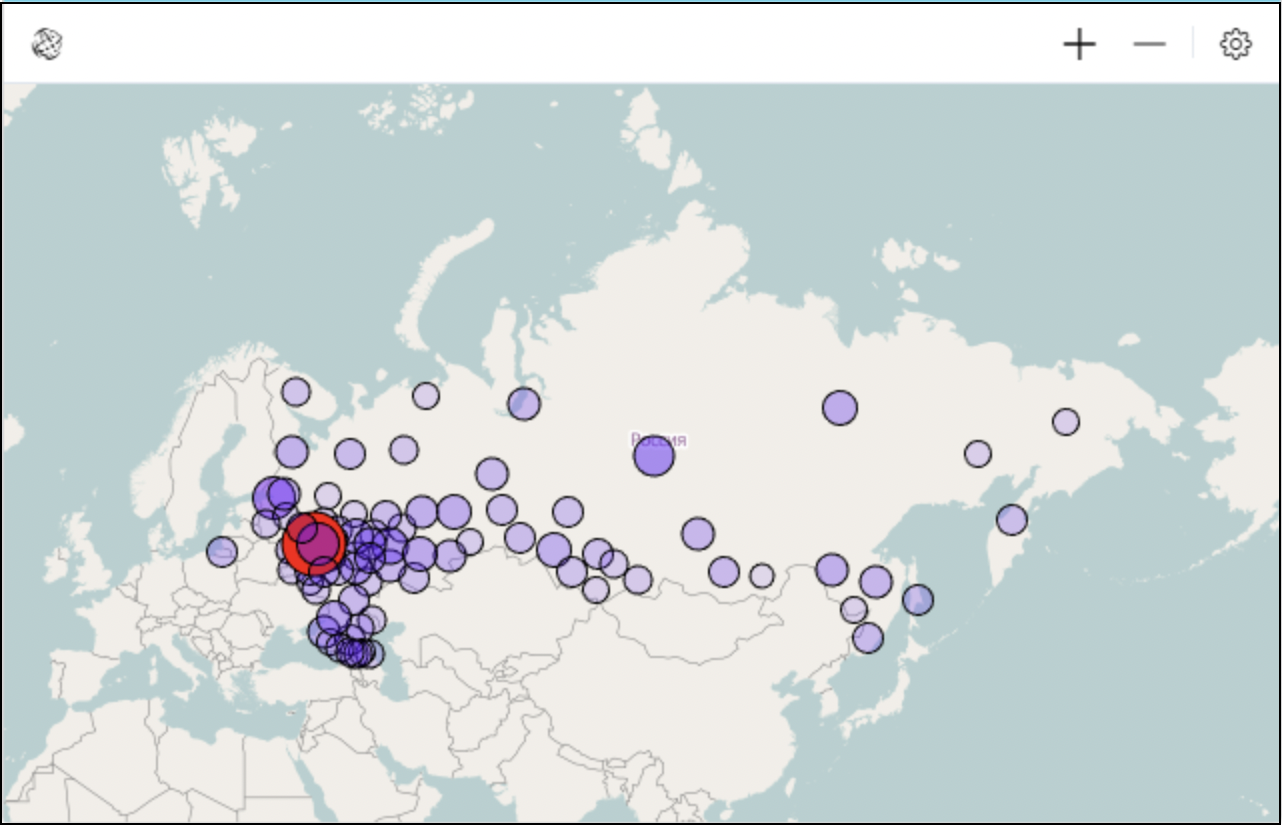This screenshot has height=828, width=1284.
Task: Click the globe icon in top-left corner
Action: click(x=47, y=44)
